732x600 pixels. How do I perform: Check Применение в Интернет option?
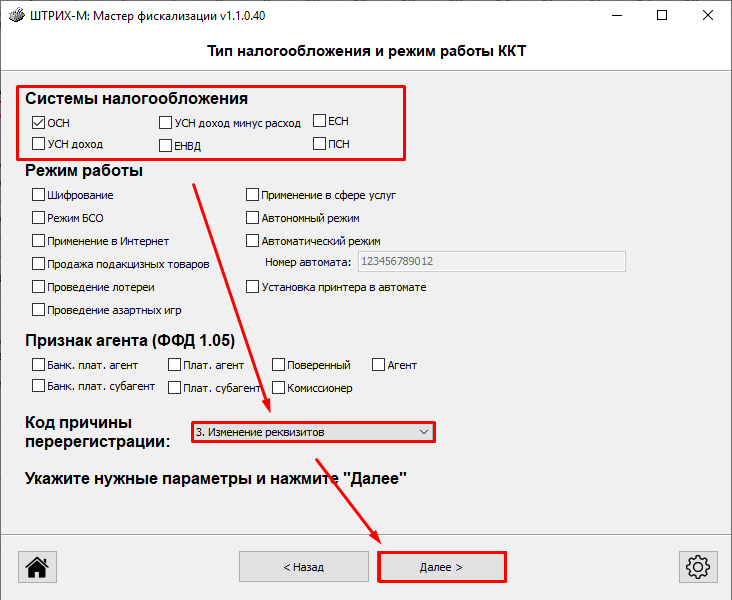[39, 241]
